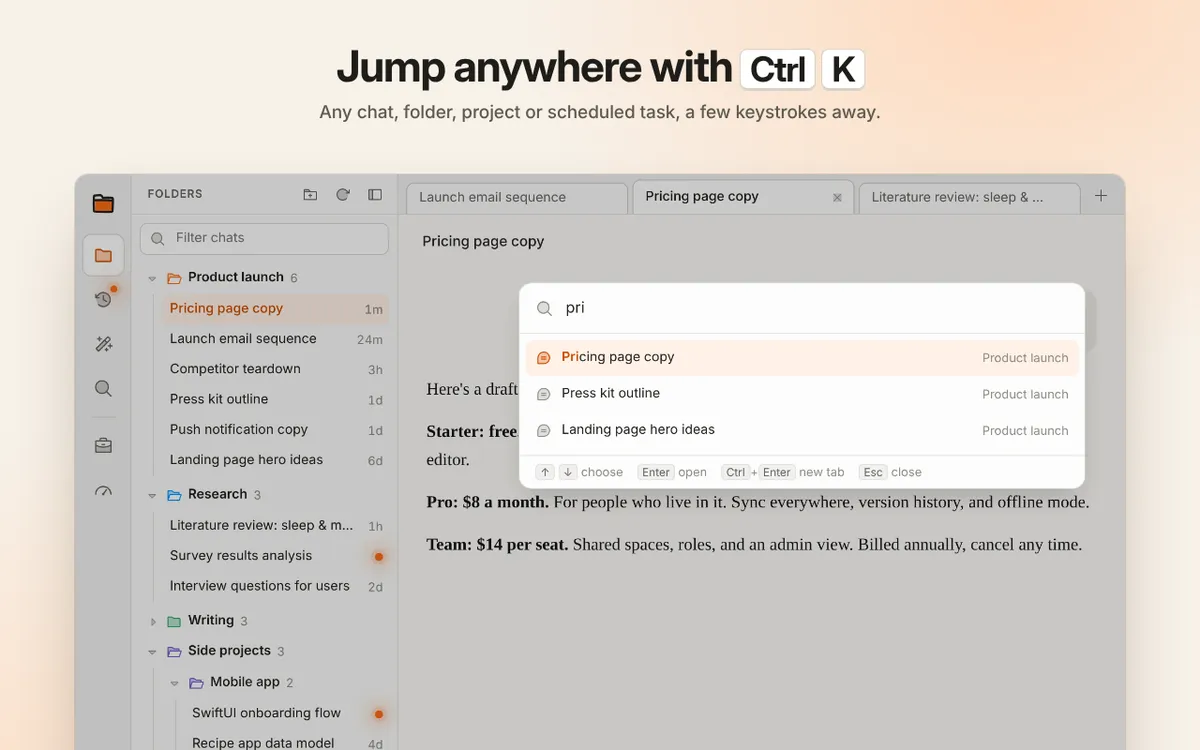
Task: Click the app logo icon above the sidebar
Action: tap(103, 203)
